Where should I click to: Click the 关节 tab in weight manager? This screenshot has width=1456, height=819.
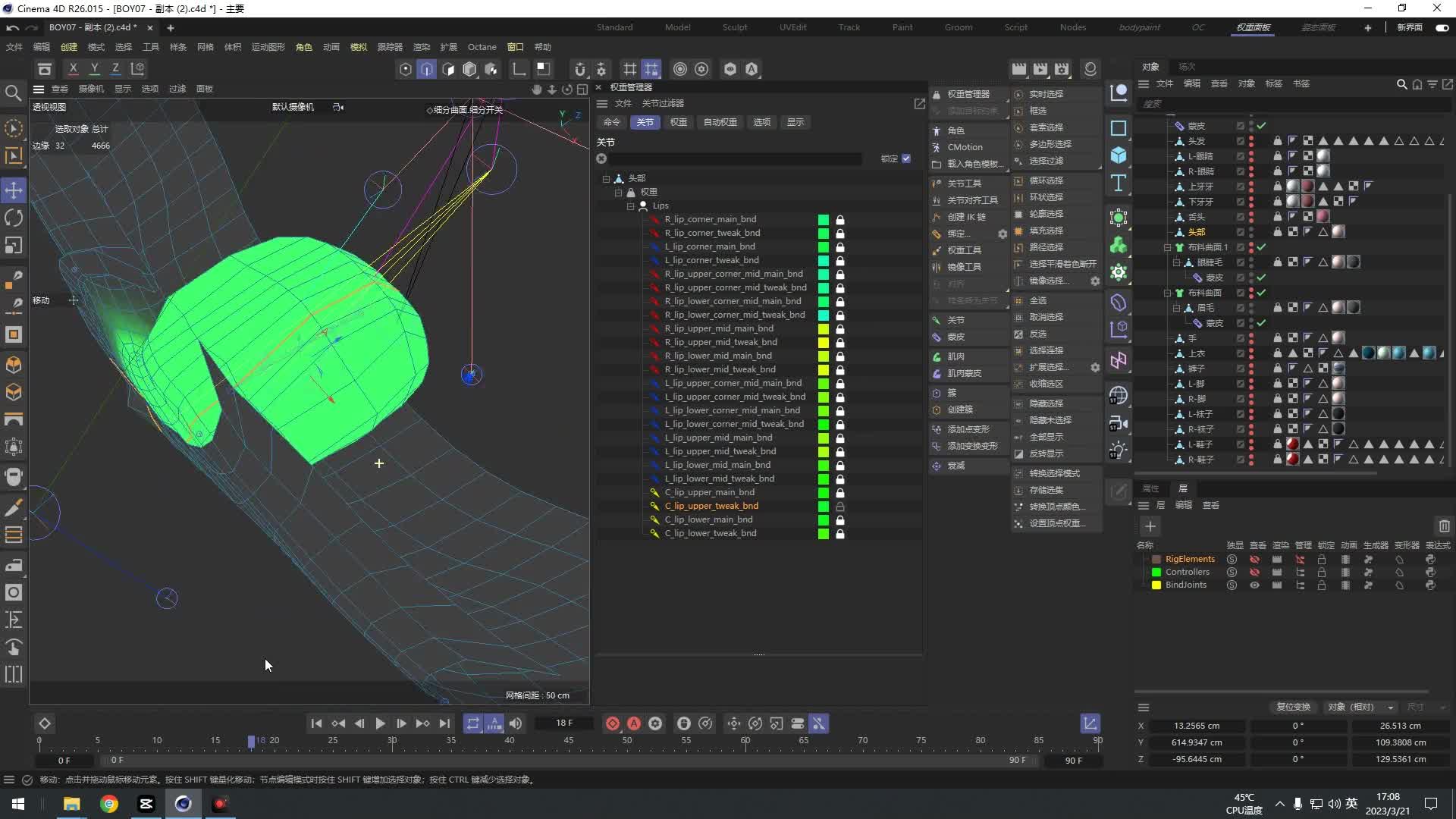(645, 122)
